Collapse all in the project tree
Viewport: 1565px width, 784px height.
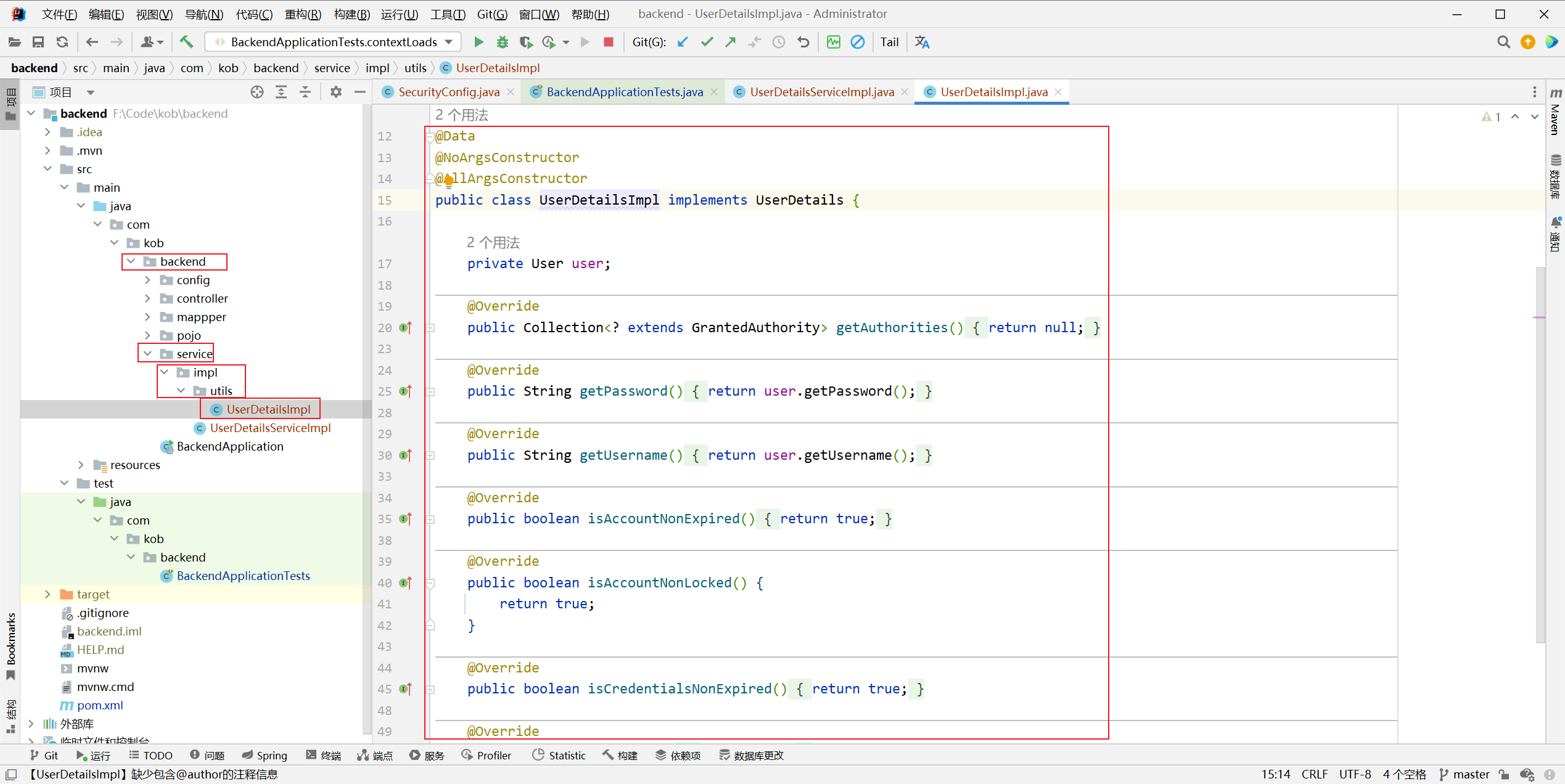point(305,92)
